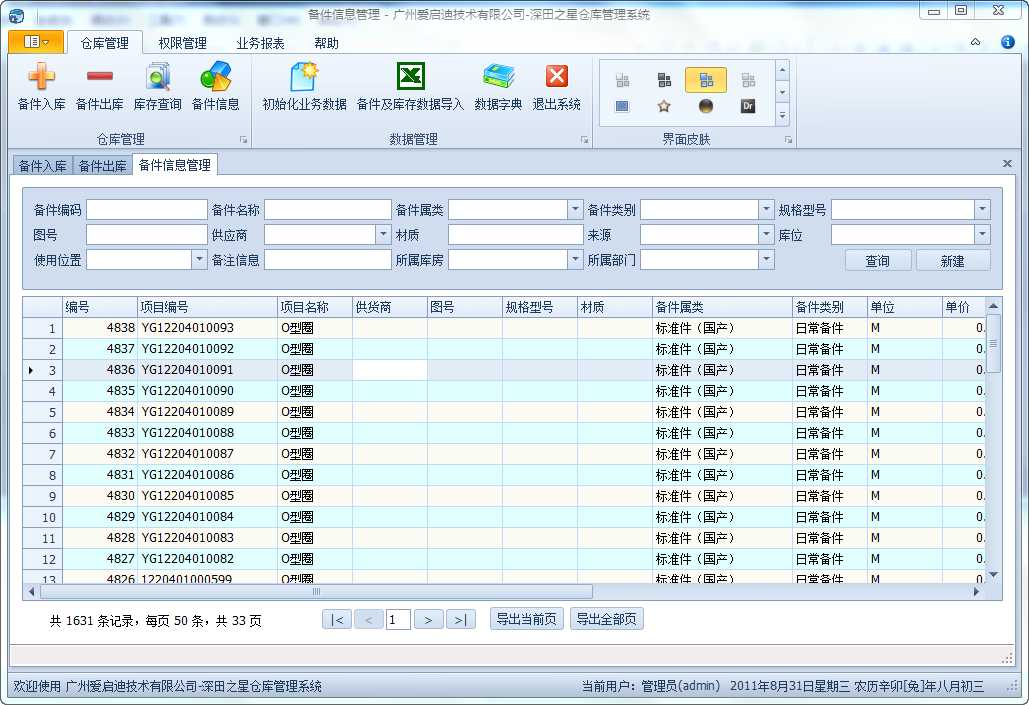Open 界面皮肤 group dialog launcher
The image size is (1029, 705).
pos(788,140)
